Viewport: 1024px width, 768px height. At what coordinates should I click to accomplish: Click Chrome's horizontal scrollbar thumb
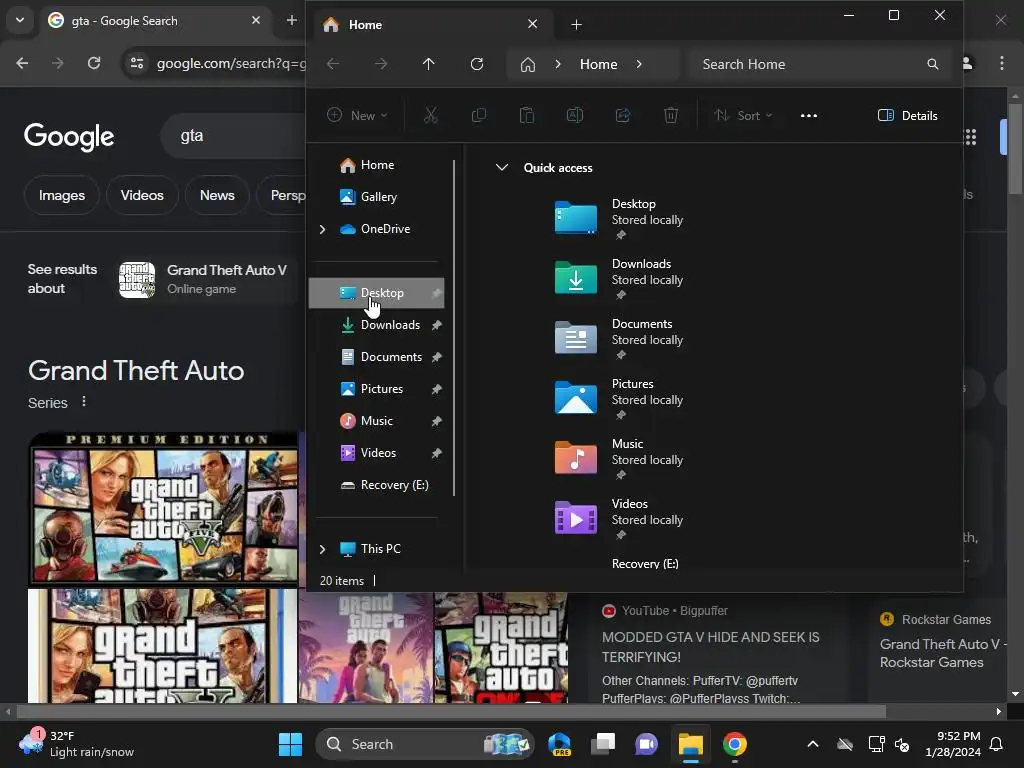pos(451,711)
